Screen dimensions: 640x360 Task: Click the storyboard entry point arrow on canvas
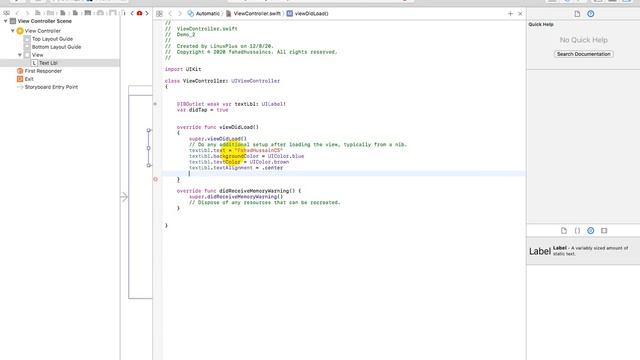pyautogui.click(x=124, y=197)
